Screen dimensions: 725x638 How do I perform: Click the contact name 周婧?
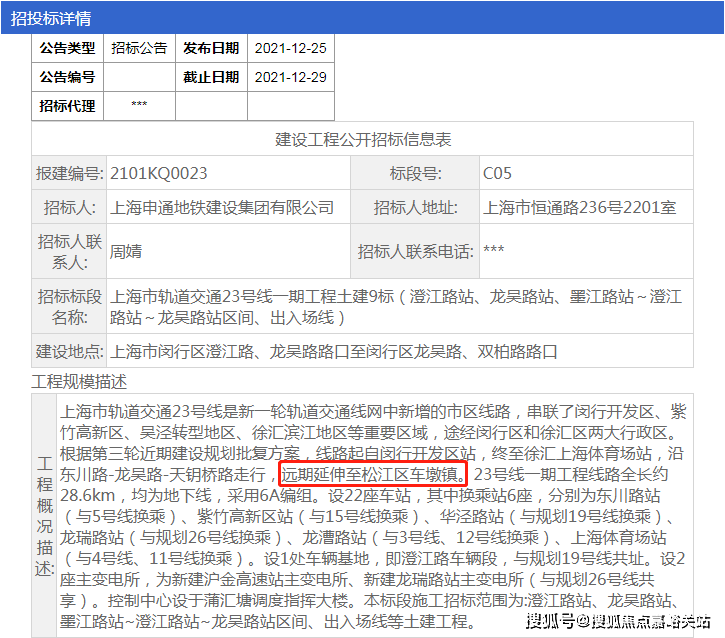[x=125, y=252]
